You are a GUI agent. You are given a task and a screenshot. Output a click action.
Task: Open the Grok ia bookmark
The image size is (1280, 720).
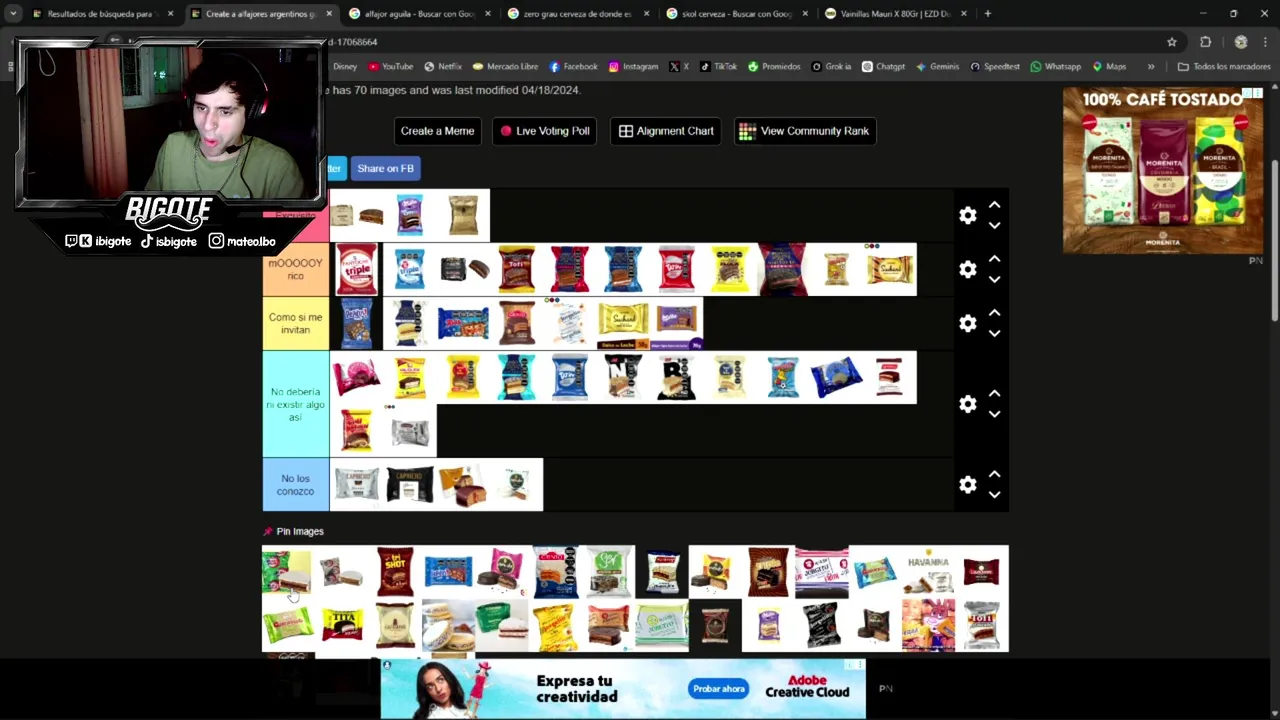click(x=831, y=67)
